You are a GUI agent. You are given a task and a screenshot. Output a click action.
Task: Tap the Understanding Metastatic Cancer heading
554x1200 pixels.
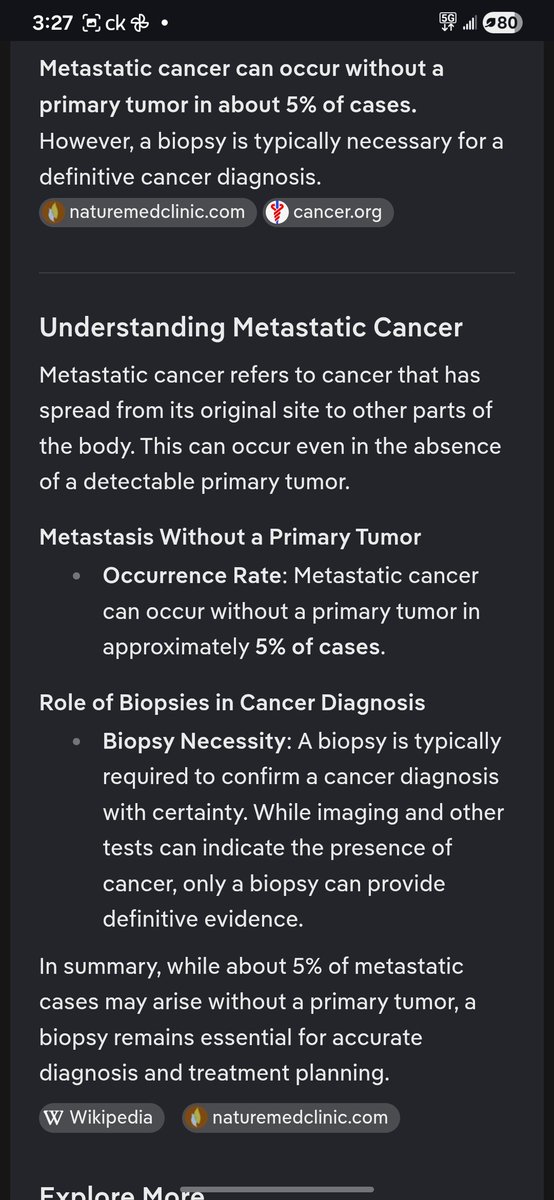coord(251,328)
